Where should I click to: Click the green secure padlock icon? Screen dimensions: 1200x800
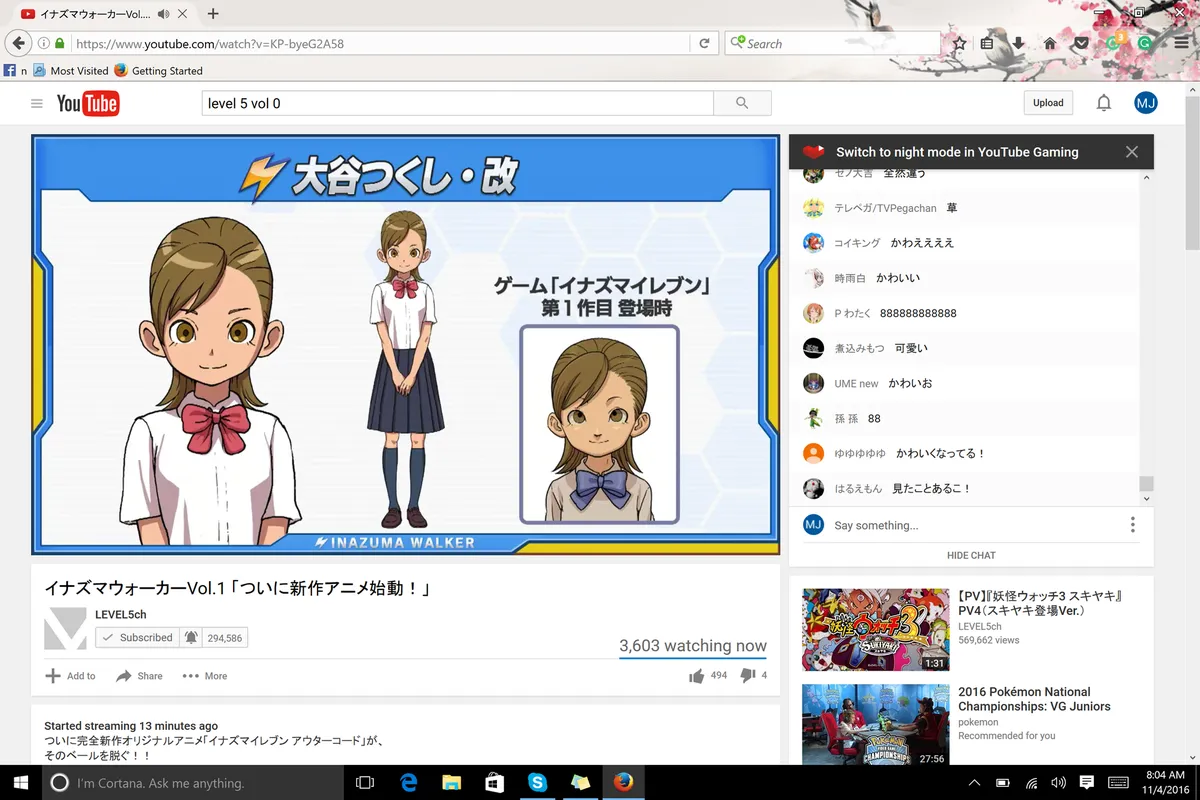point(60,44)
